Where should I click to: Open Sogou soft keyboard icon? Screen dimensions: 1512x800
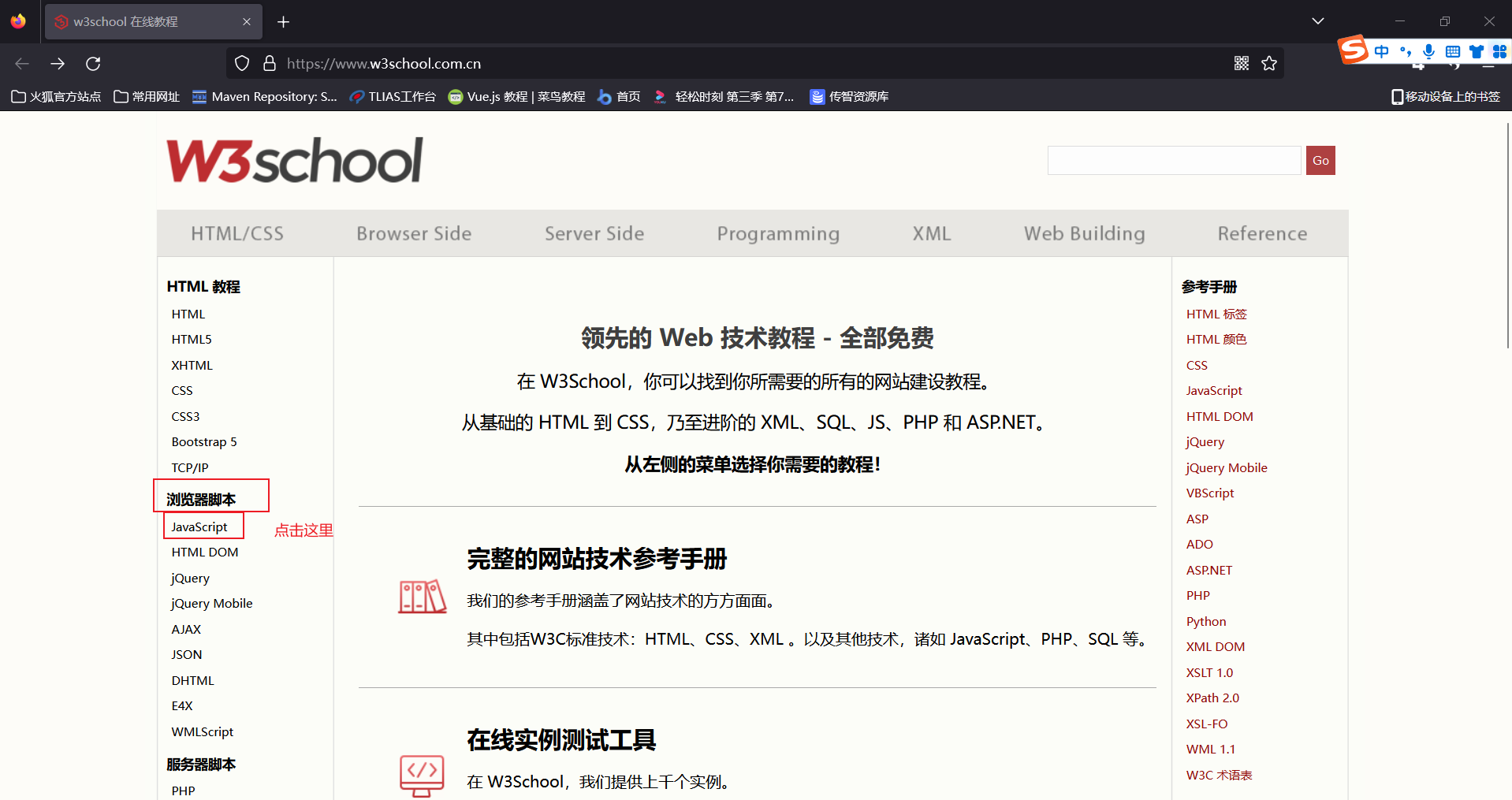(1453, 52)
